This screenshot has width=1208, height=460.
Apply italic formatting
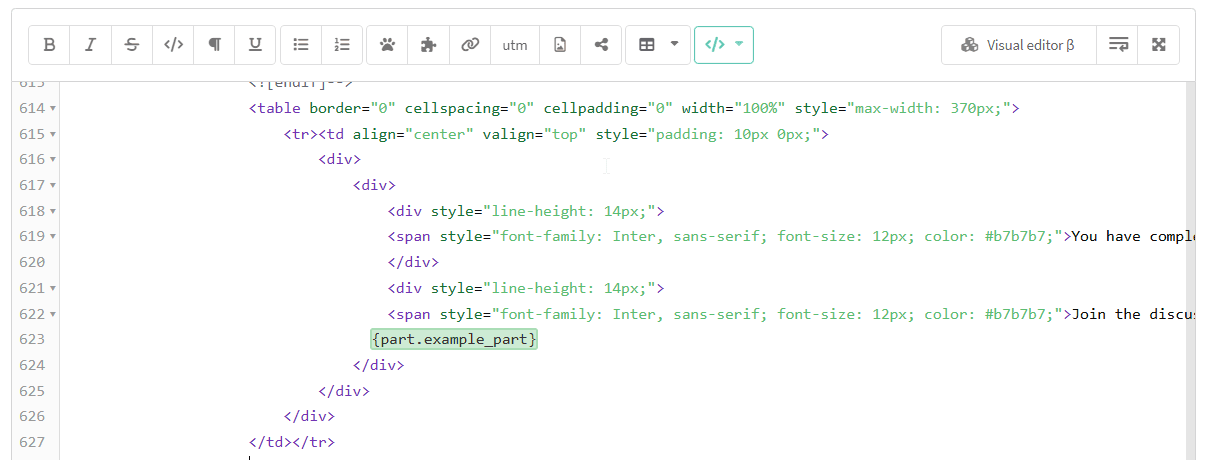[90, 45]
